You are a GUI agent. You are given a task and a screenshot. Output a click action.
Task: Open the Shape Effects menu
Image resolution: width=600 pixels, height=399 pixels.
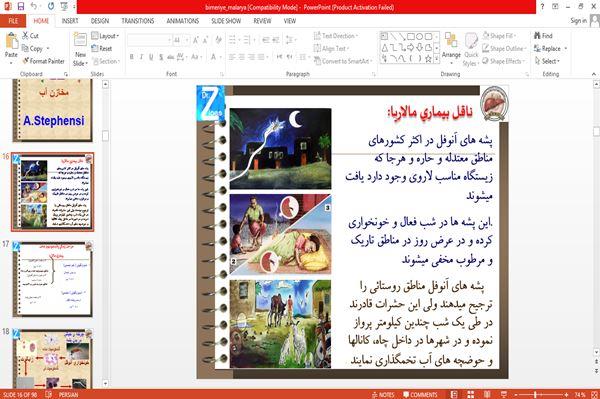click(x=504, y=61)
